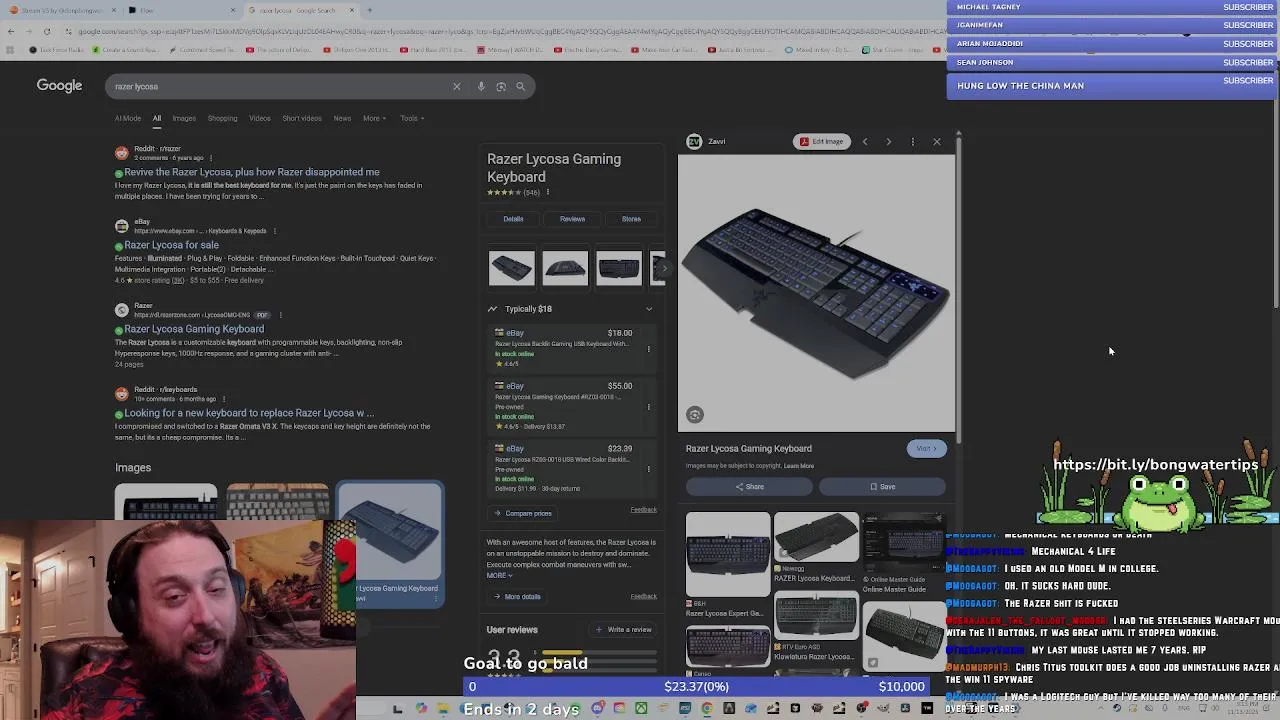
Task: Open Learn More copyright link
Action: (x=799, y=466)
